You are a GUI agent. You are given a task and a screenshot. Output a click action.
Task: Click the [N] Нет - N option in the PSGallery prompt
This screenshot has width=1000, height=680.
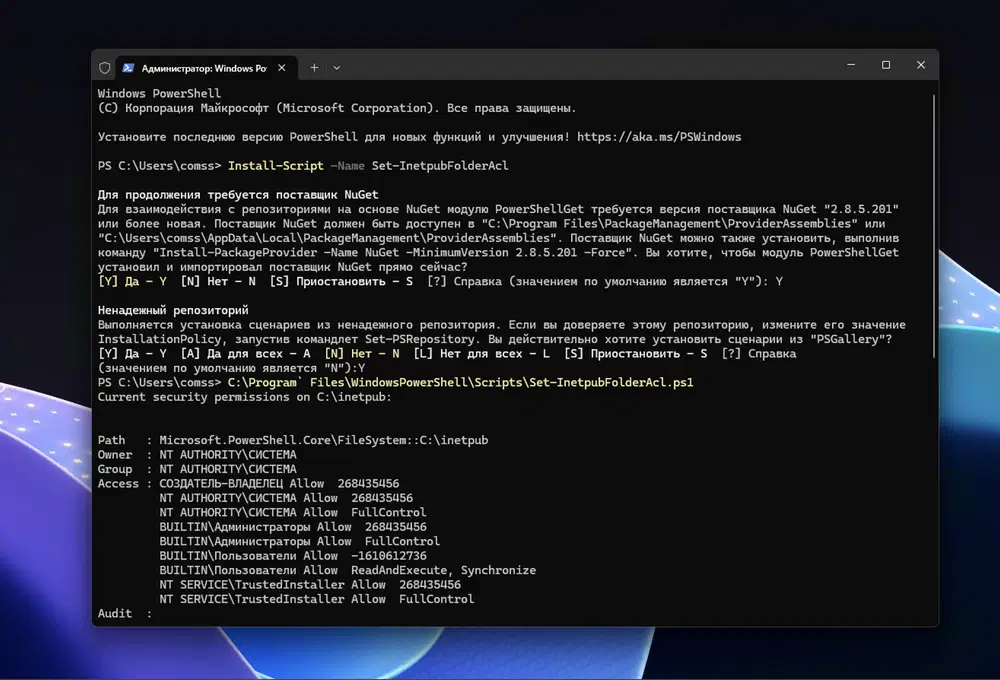point(362,353)
